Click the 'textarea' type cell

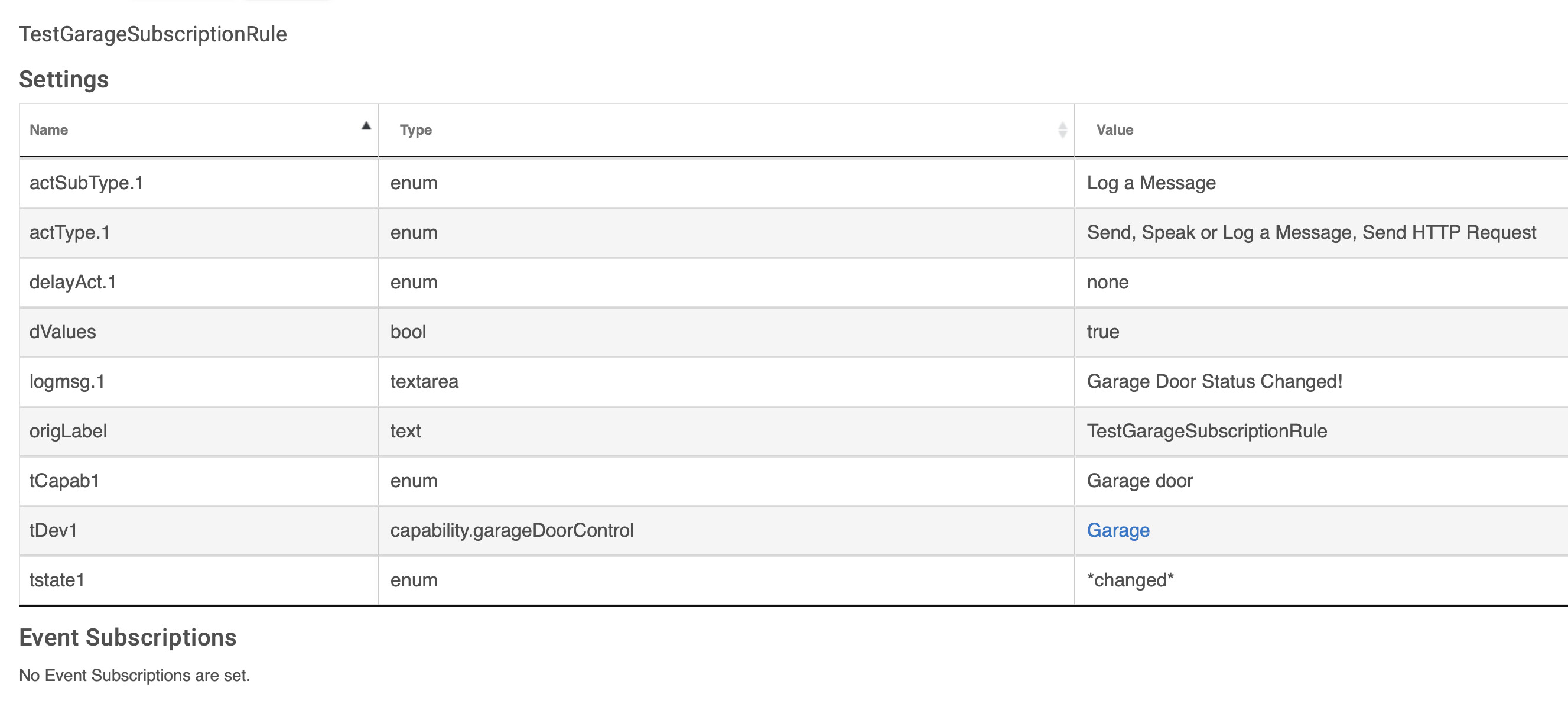pos(726,381)
